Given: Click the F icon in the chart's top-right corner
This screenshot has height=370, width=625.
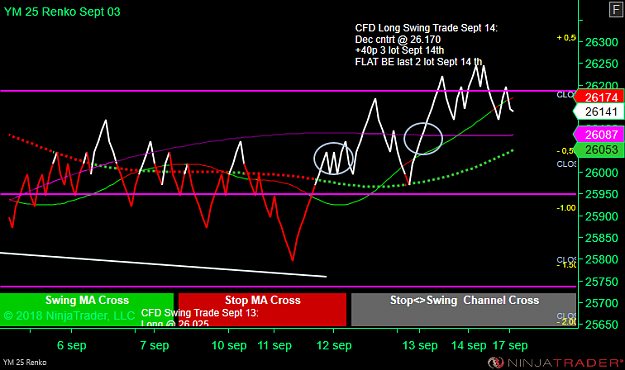Looking at the screenshot, I should [616, 10].
